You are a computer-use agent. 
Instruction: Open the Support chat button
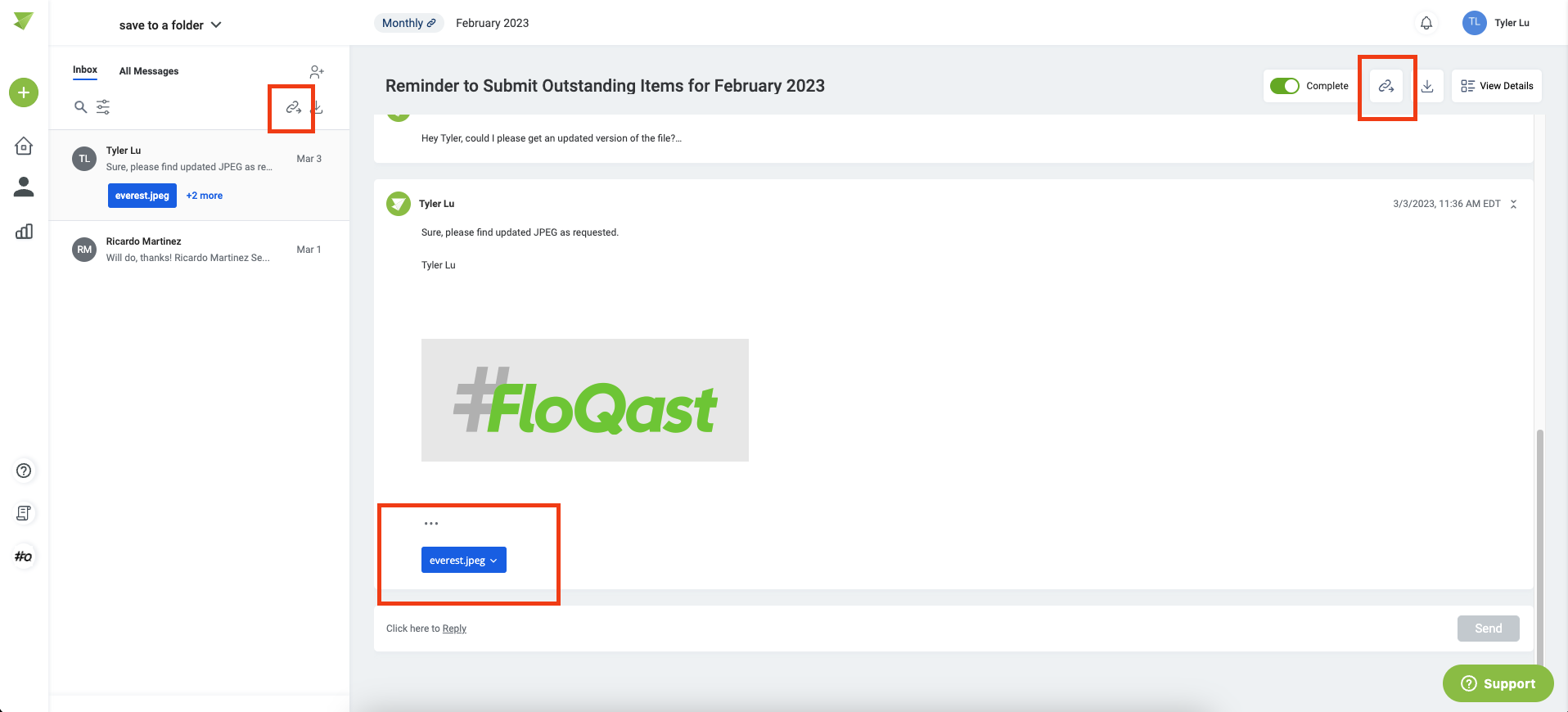1498,683
